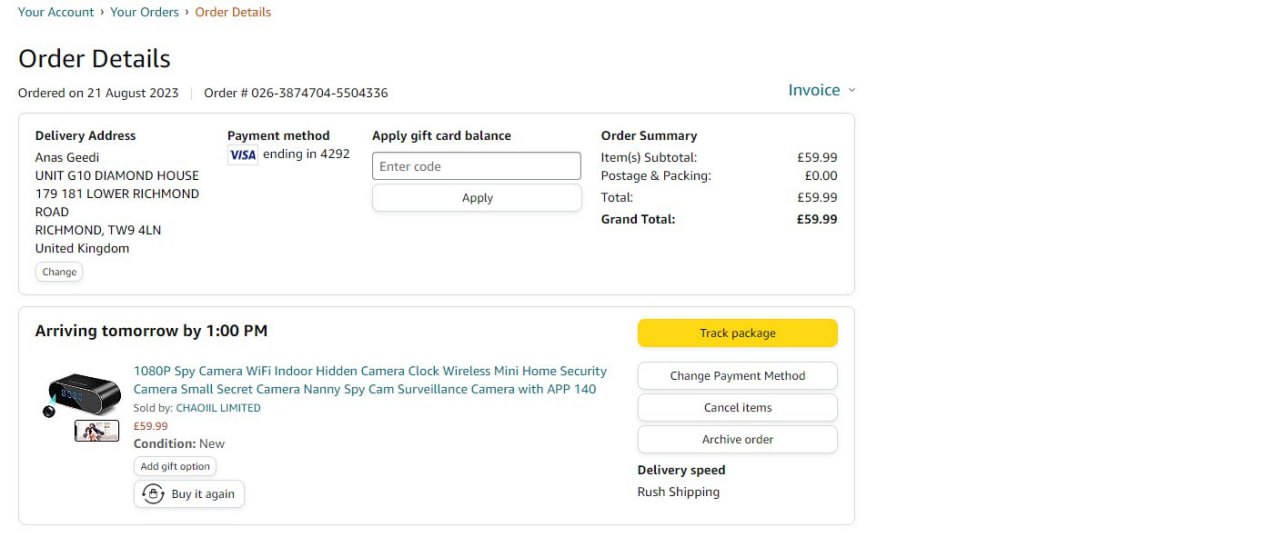Apply the gift card balance code
1280x537 pixels.
click(x=476, y=198)
